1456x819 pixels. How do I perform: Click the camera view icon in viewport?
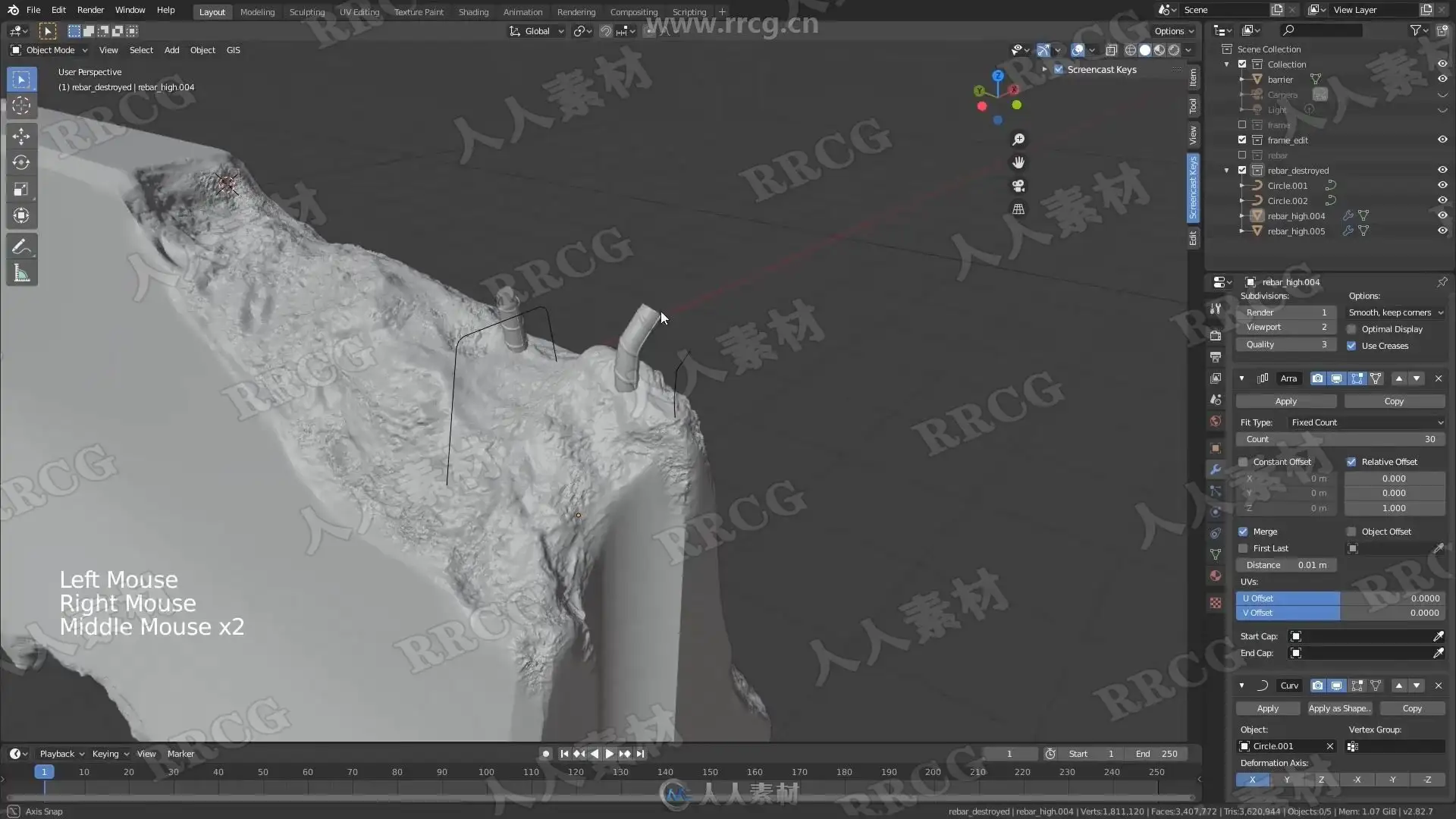(1018, 186)
